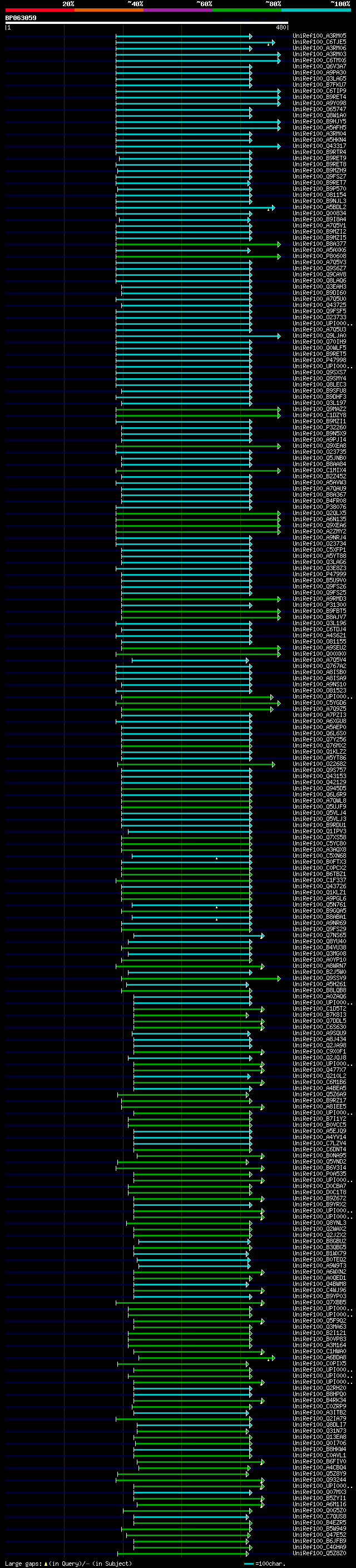Select the UniRef100_P80608 label
The image size is (356, 1568).
[x=319, y=256]
